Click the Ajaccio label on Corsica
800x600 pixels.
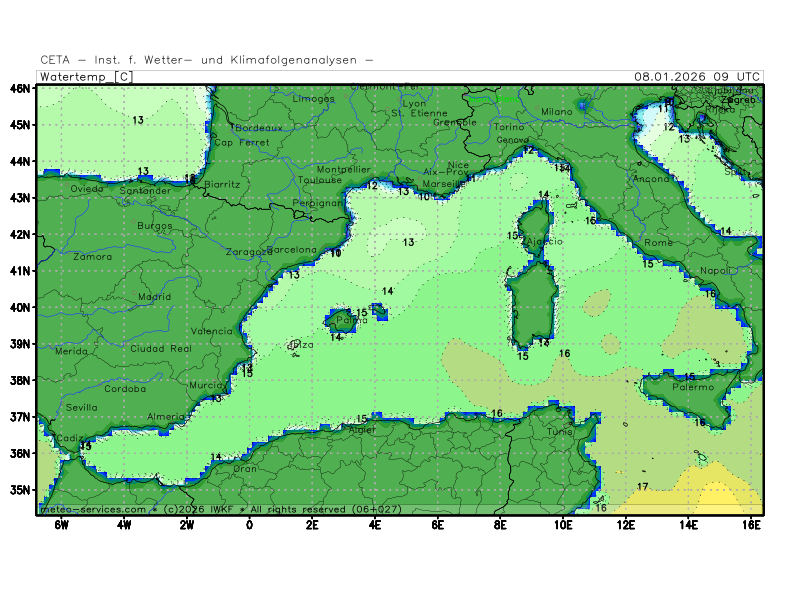click(x=543, y=242)
